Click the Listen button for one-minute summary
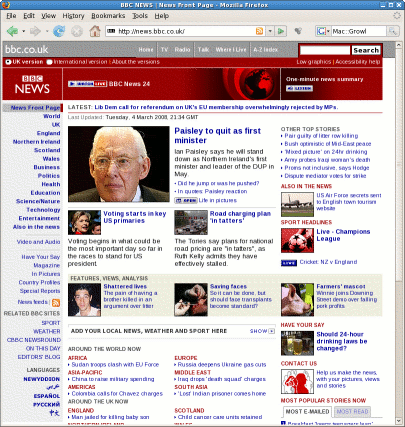 pos(299,88)
